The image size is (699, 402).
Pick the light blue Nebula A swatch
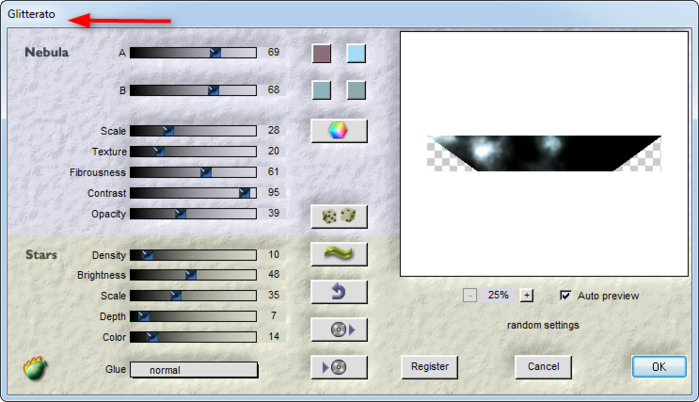tap(356, 53)
